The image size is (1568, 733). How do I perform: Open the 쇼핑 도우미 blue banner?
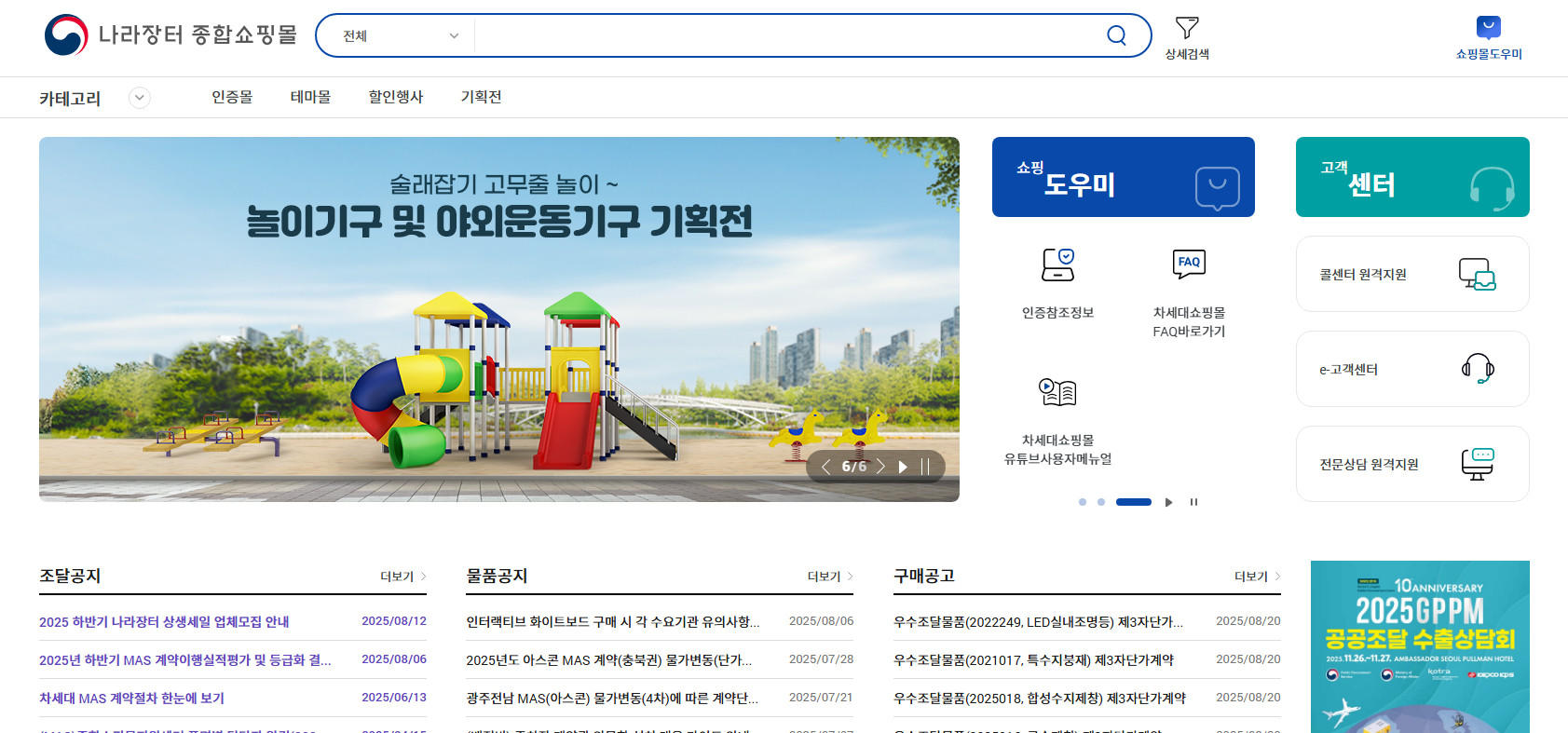tap(1124, 177)
